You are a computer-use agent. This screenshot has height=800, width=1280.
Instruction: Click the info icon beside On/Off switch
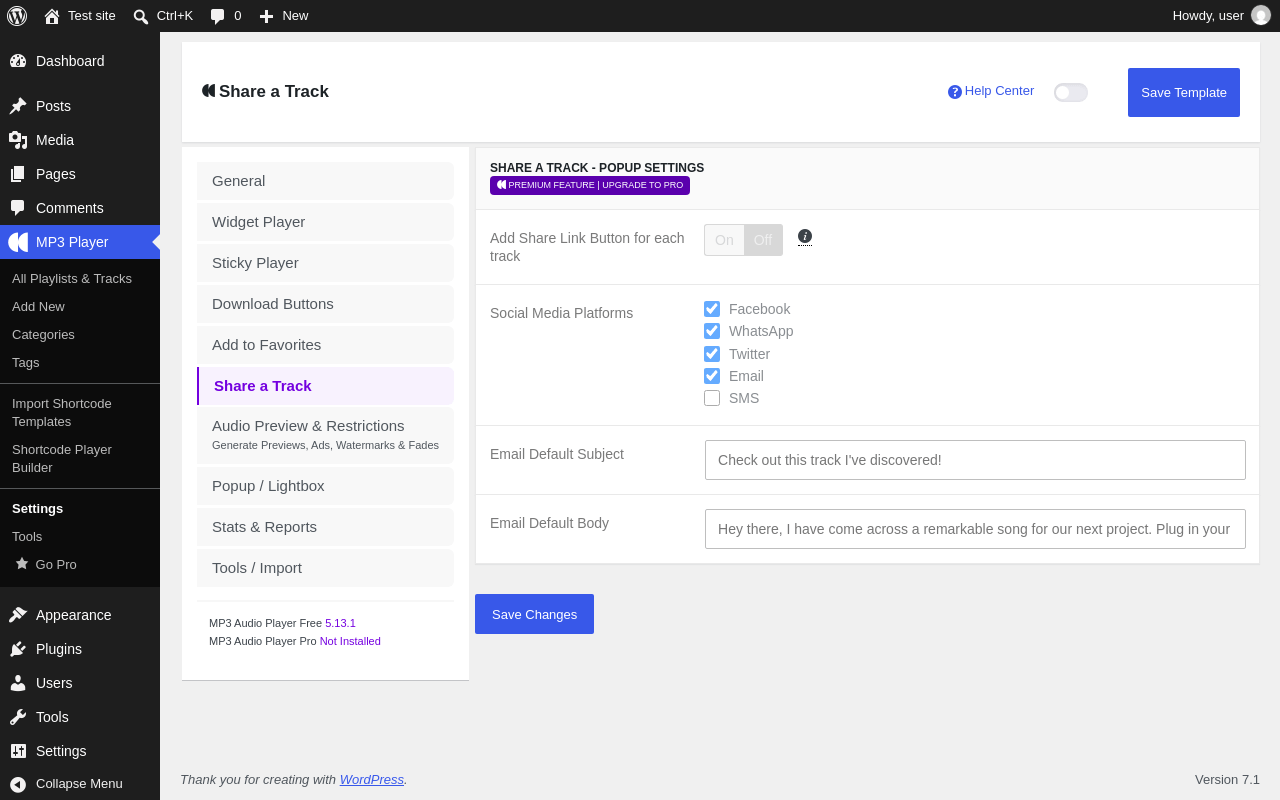(x=805, y=237)
